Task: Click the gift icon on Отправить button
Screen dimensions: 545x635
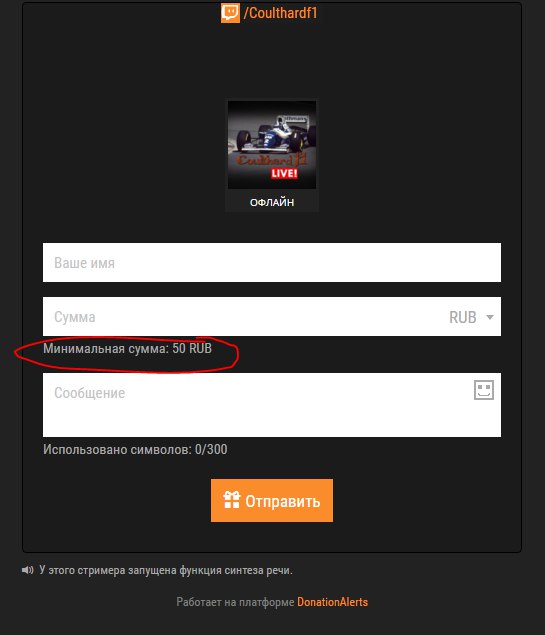Action: (x=232, y=500)
